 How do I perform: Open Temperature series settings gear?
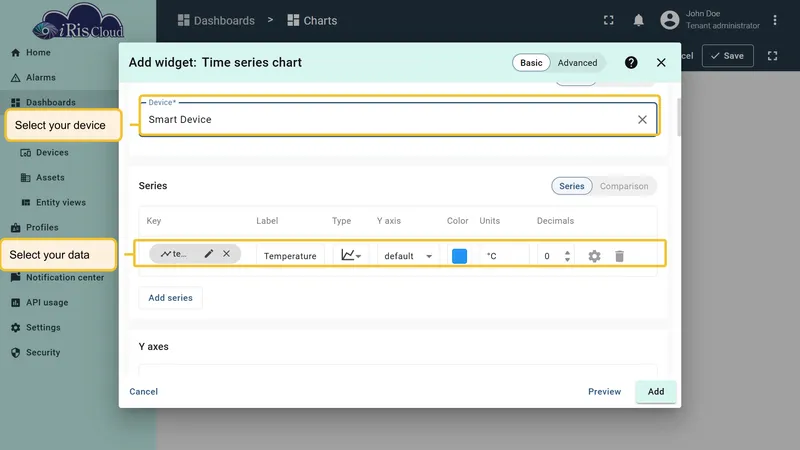(594, 256)
